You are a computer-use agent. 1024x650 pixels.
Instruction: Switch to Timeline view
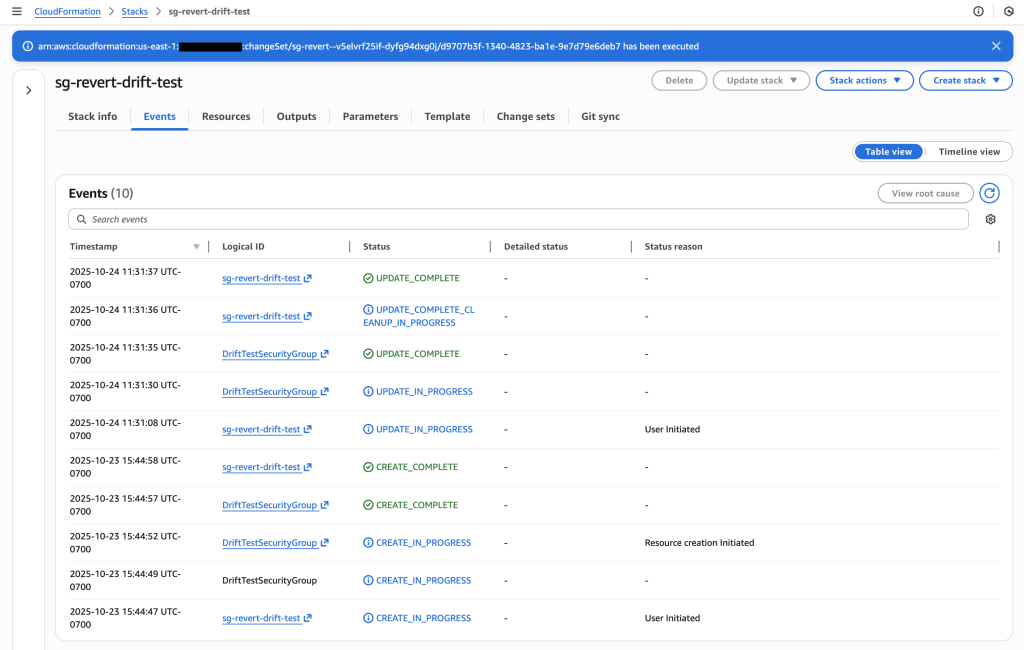click(x=968, y=152)
